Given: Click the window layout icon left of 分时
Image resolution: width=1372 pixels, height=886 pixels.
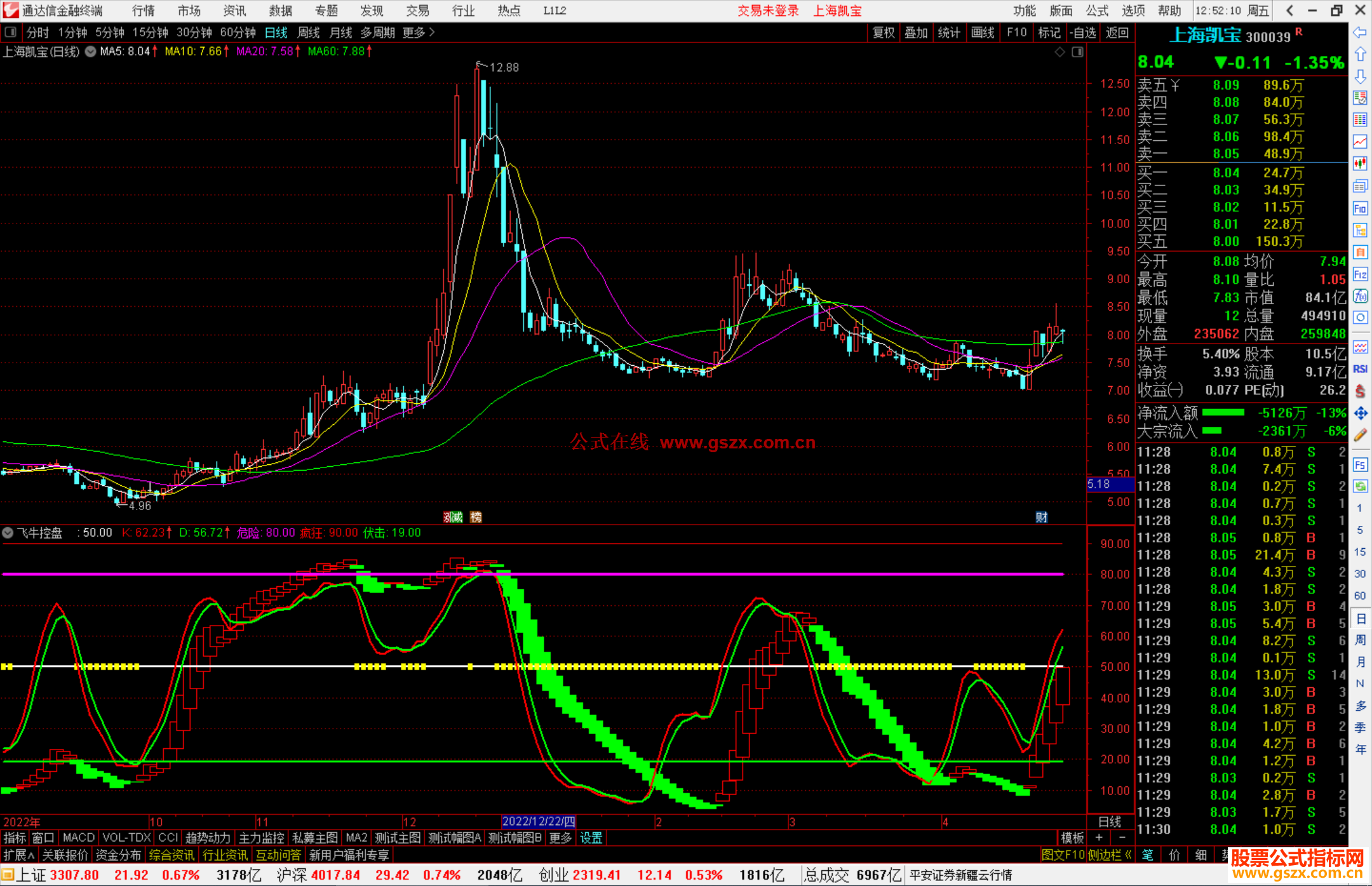Looking at the screenshot, I should pos(11,32).
